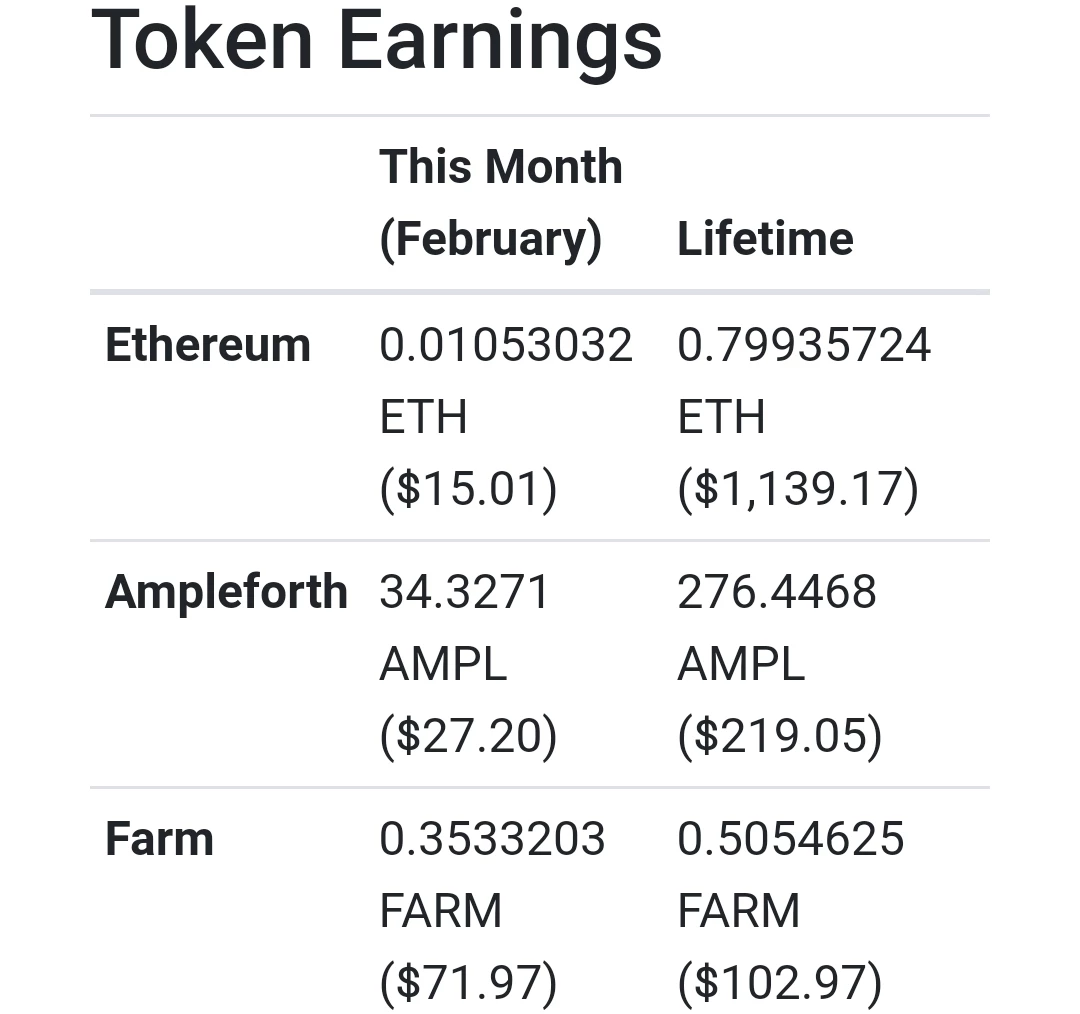Viewport: 1080px width, 1014px height.
Task: Click the FARM ticker in the Lifetime column
Action: point(738,911)
